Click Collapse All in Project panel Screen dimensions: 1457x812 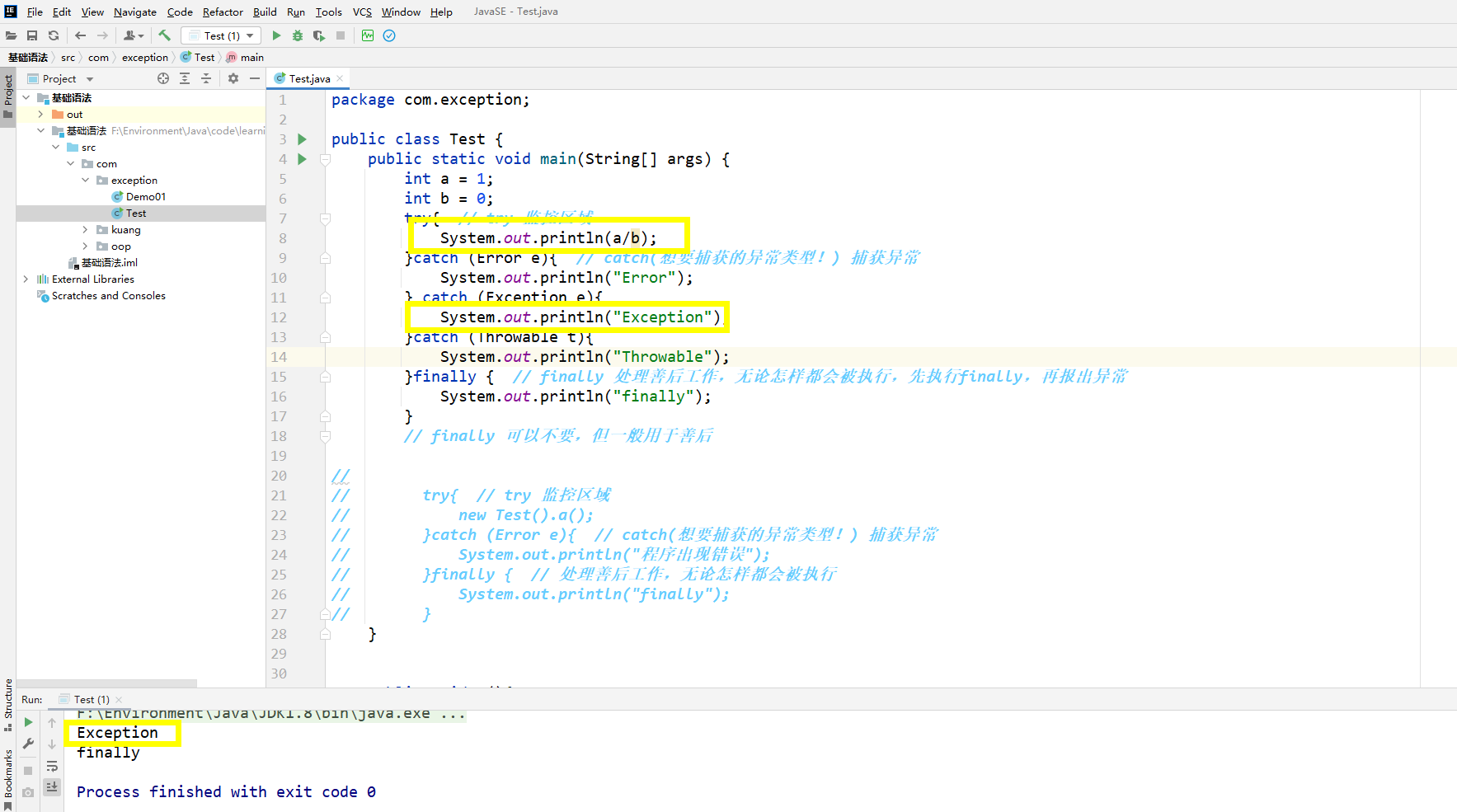tap(206, 78)
